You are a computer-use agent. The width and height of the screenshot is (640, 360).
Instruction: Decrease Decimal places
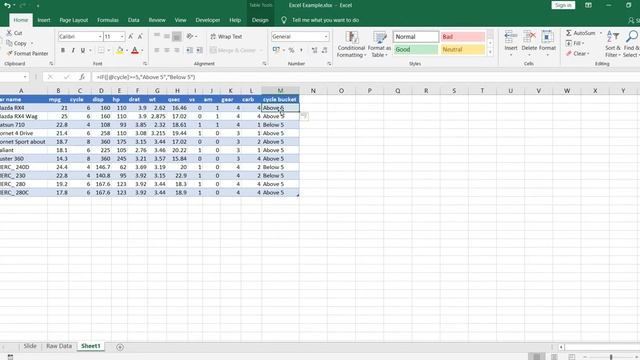click(x=324, y=50)
